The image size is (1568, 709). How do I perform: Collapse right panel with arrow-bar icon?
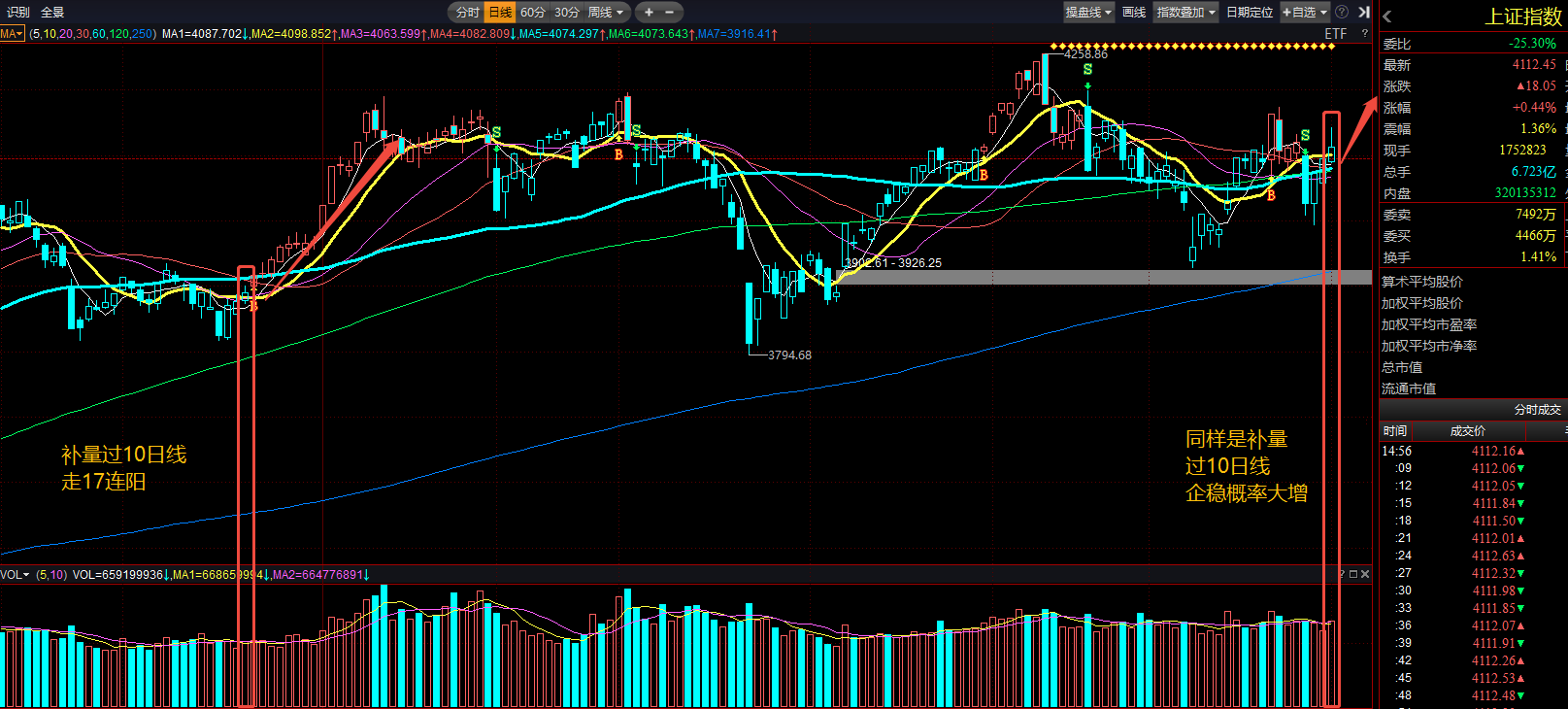click(x=1363, y=13)
